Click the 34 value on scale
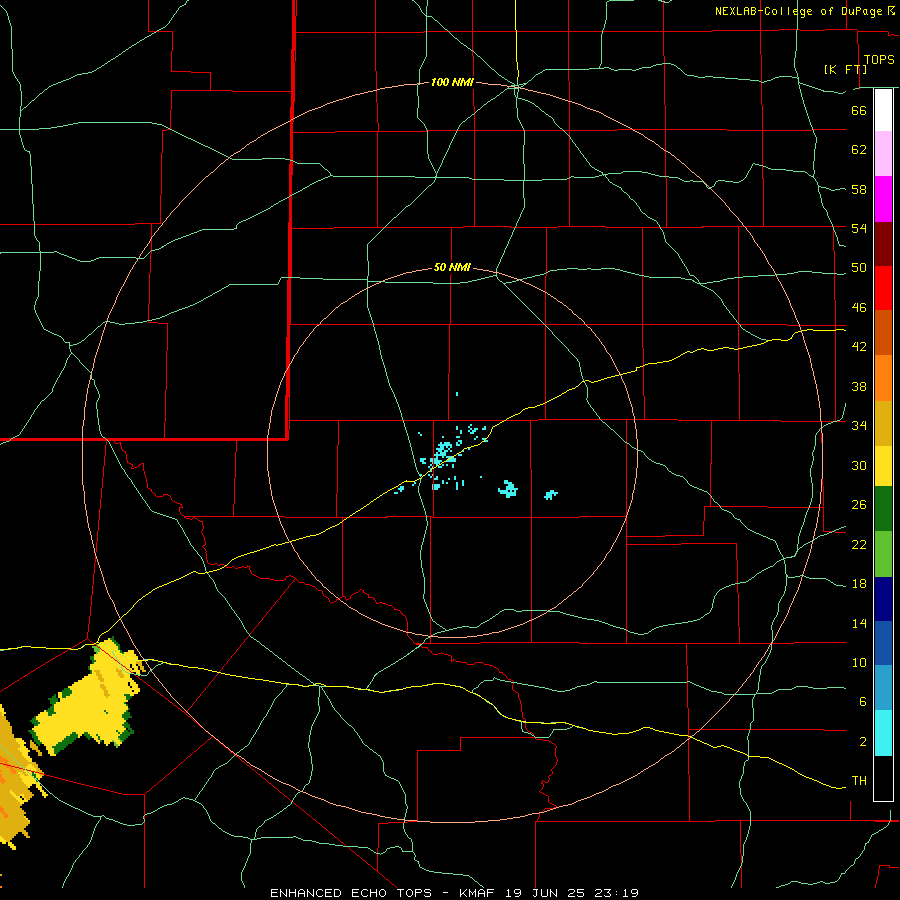This screenshot has height=900, width=900. (x=859, y=426)
